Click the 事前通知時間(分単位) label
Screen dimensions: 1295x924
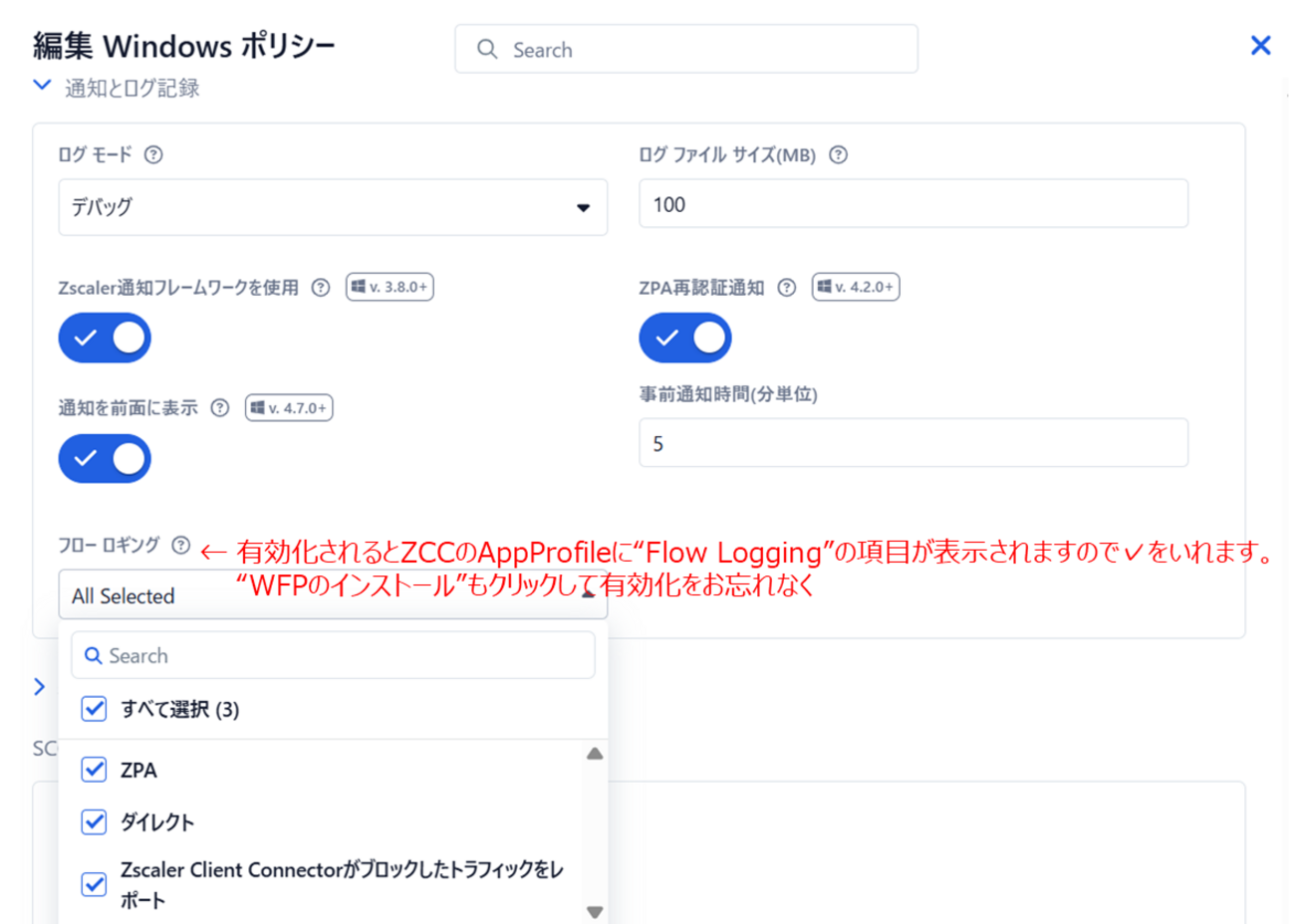(x=728, y=394)
